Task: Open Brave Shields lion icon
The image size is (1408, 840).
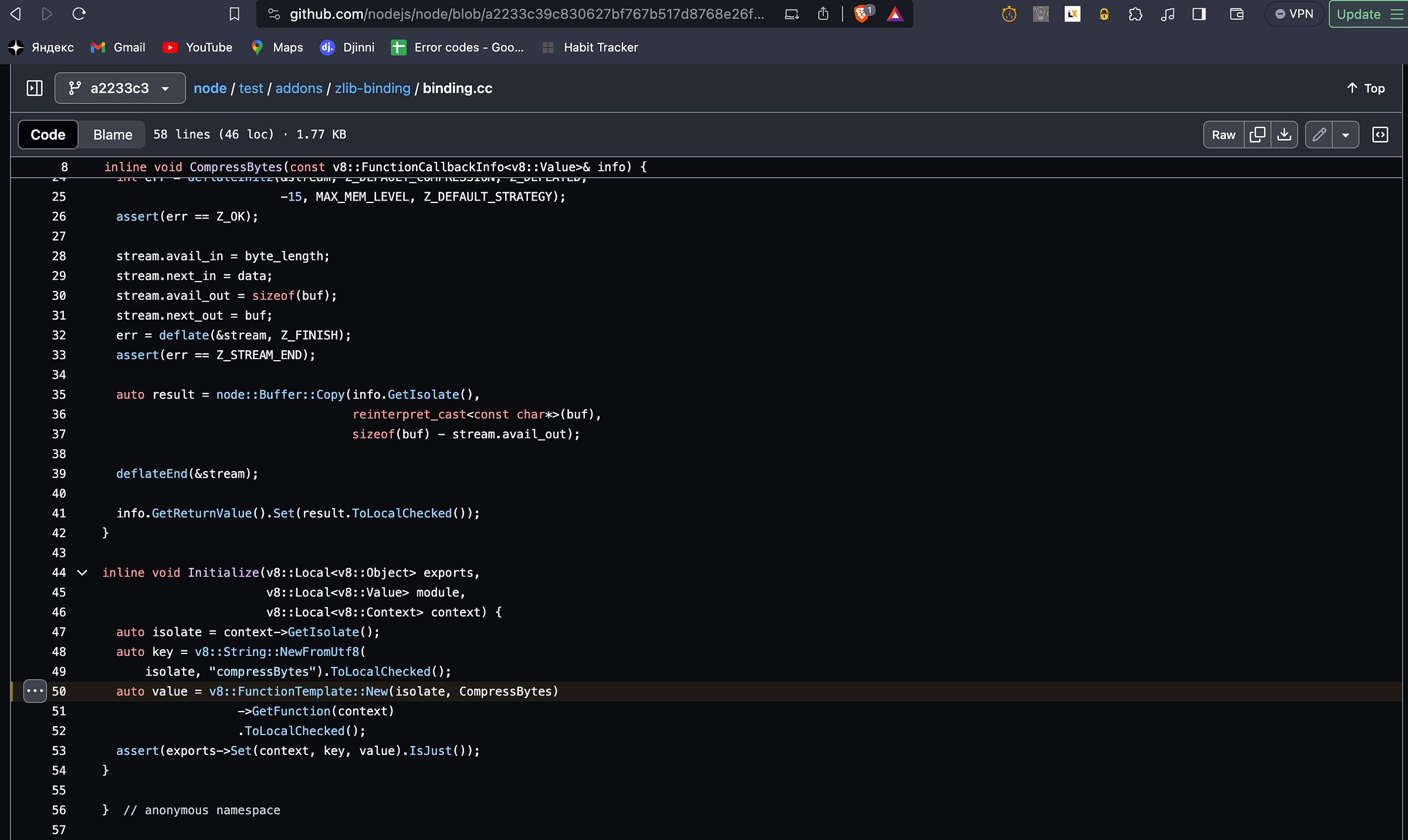Action: point(862,14)
